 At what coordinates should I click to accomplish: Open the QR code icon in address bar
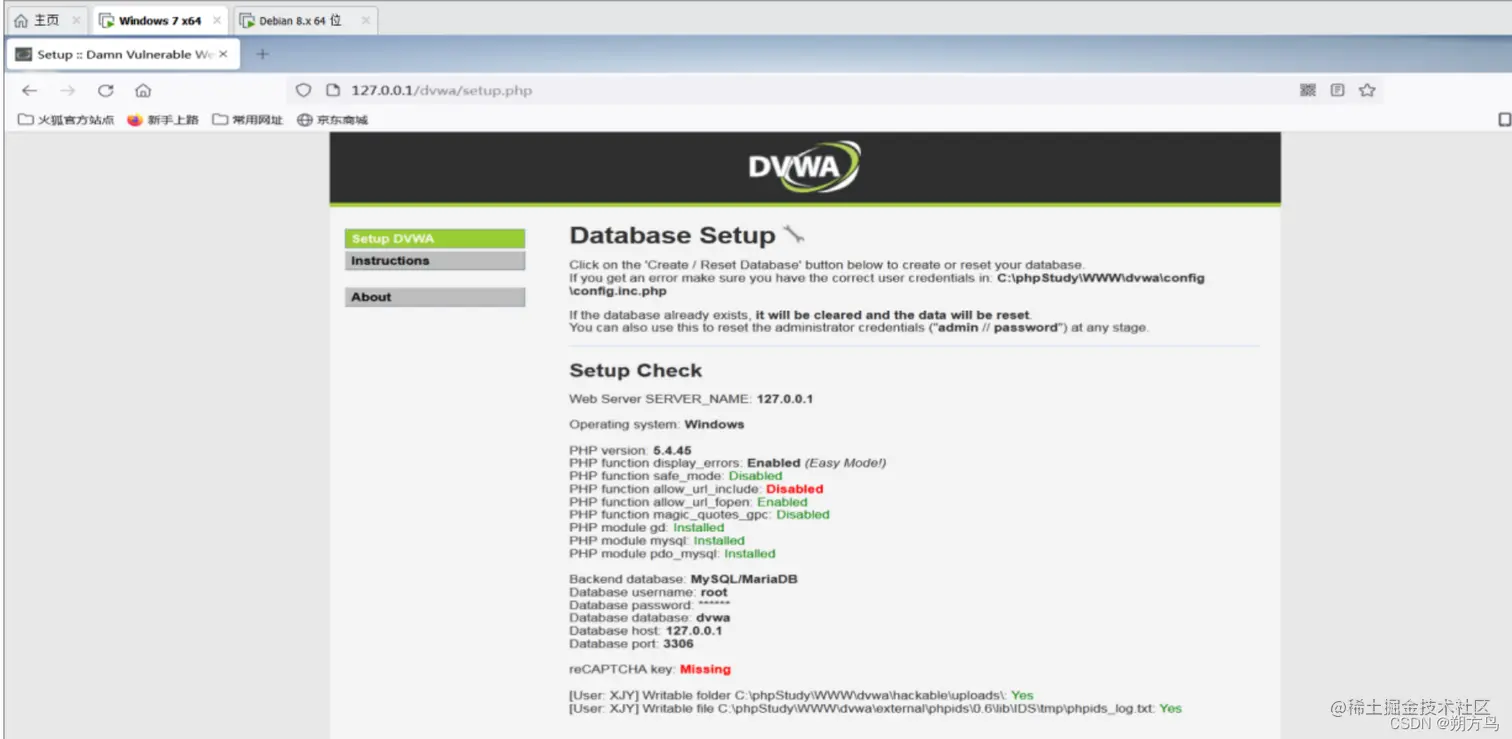[1307, 90]
